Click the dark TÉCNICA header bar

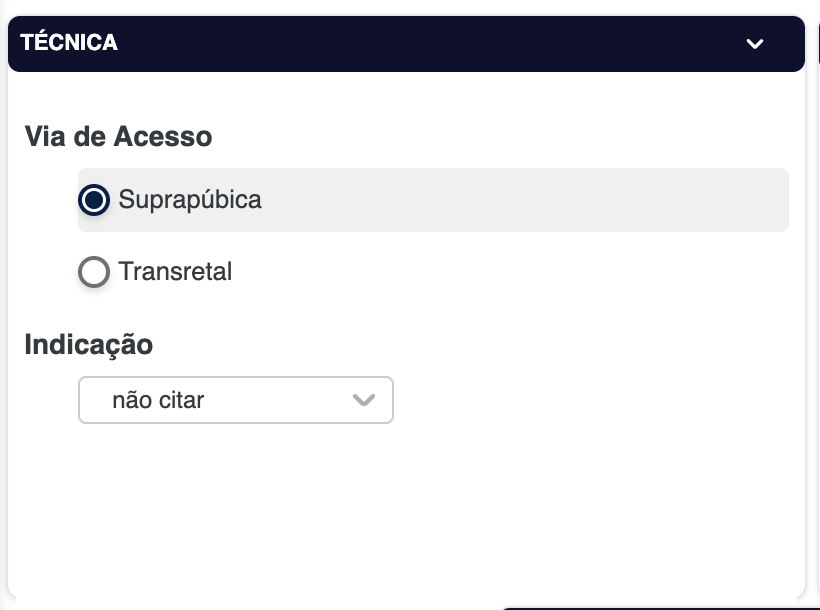click(x=400, y=43)
